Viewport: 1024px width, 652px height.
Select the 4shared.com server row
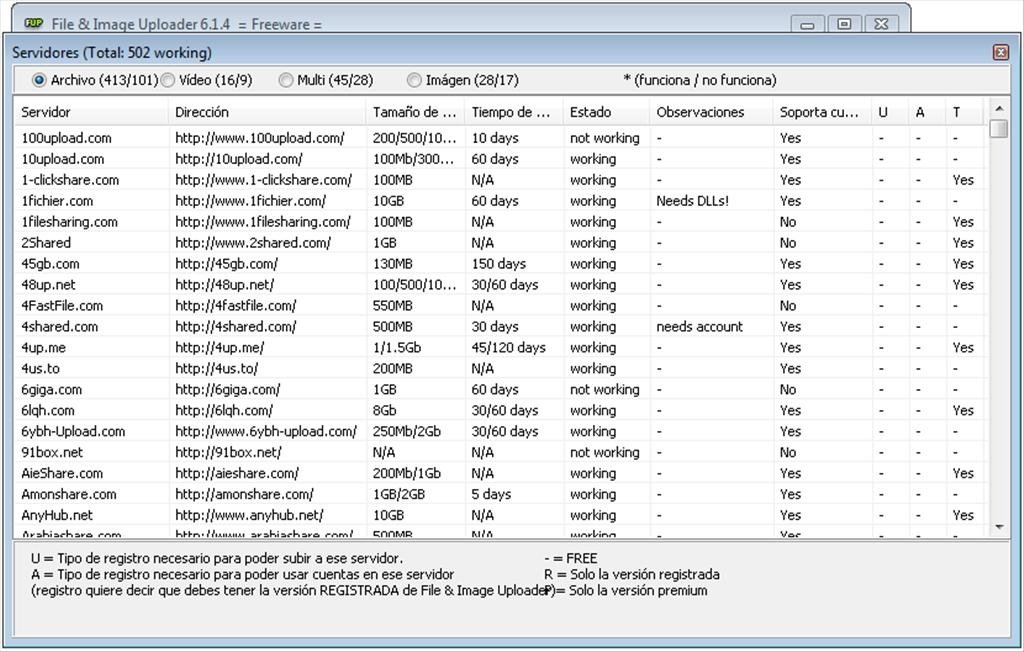[x=500, y=326]
